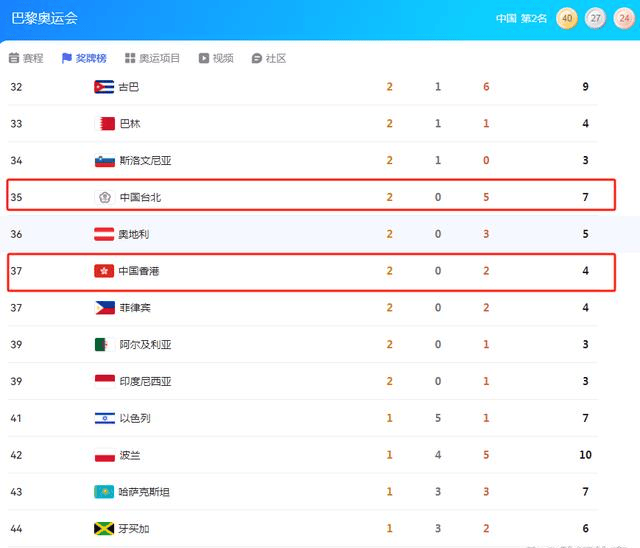Click the Jamaica flag beside 牙买加
Screen dimensions: 640x548
click(104, 528)
